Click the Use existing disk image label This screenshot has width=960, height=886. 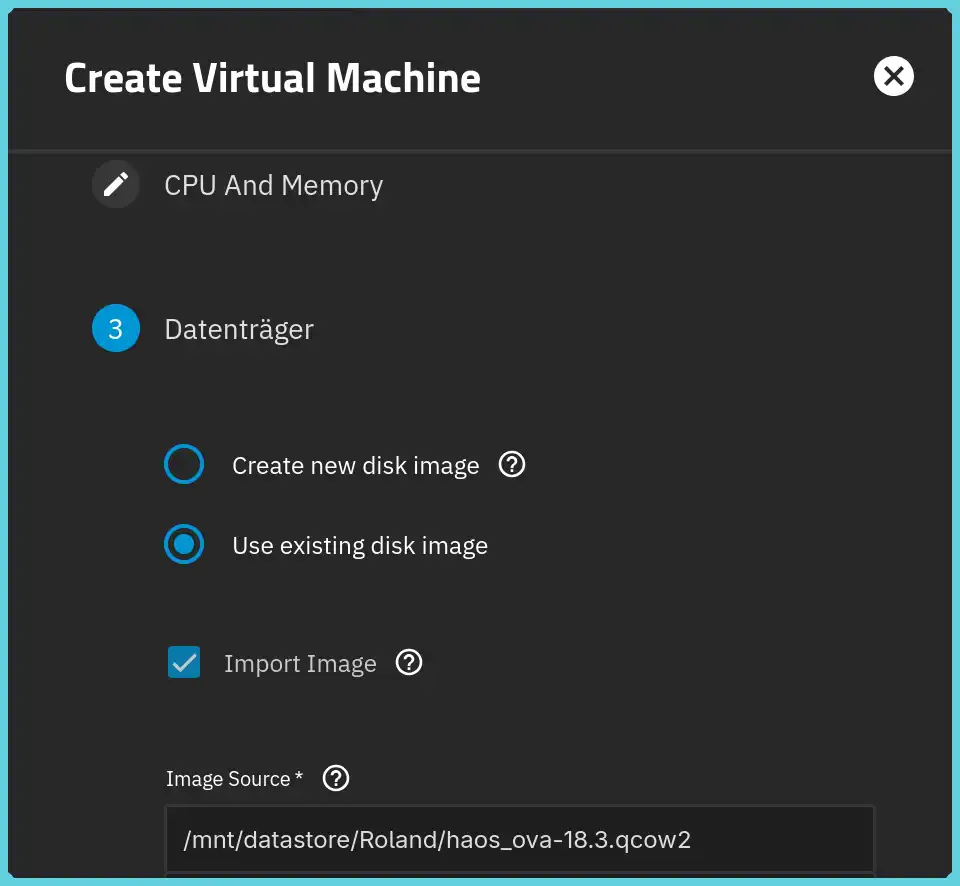pyautogui.click(x=360, y=546)
